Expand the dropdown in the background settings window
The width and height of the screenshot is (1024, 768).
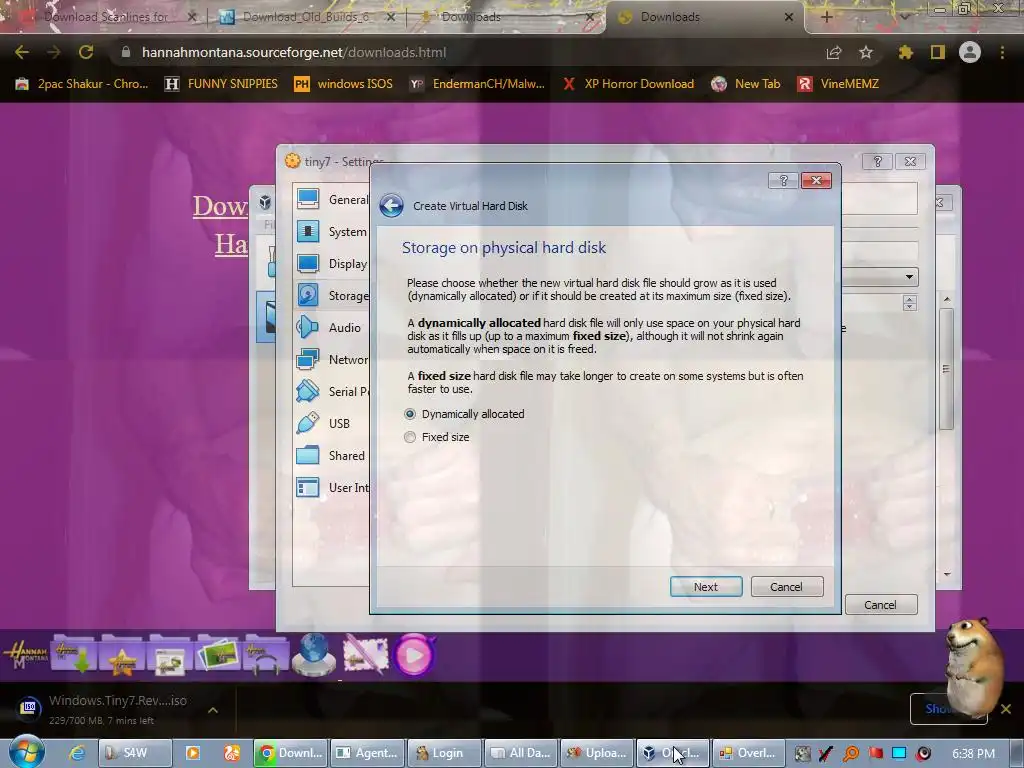click(x=909, y=277)
